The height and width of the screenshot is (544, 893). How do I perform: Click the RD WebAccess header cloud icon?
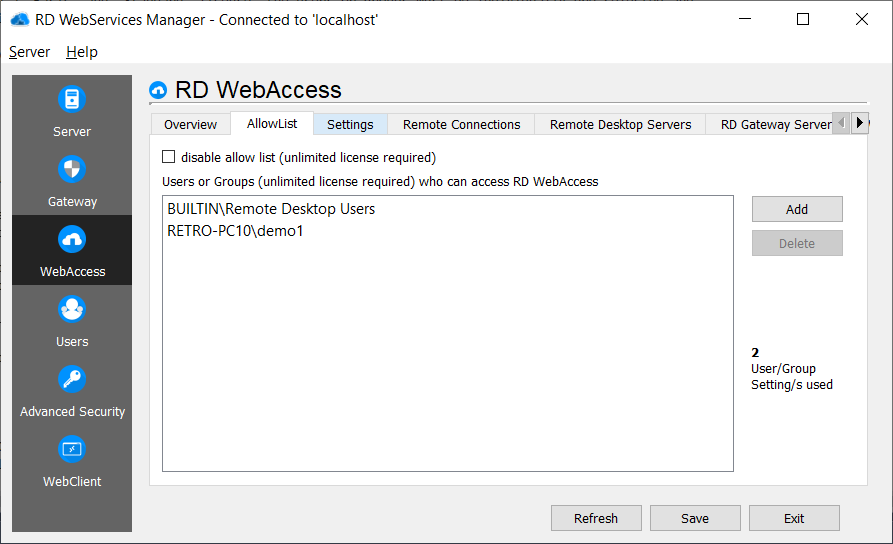click(158, 91)
